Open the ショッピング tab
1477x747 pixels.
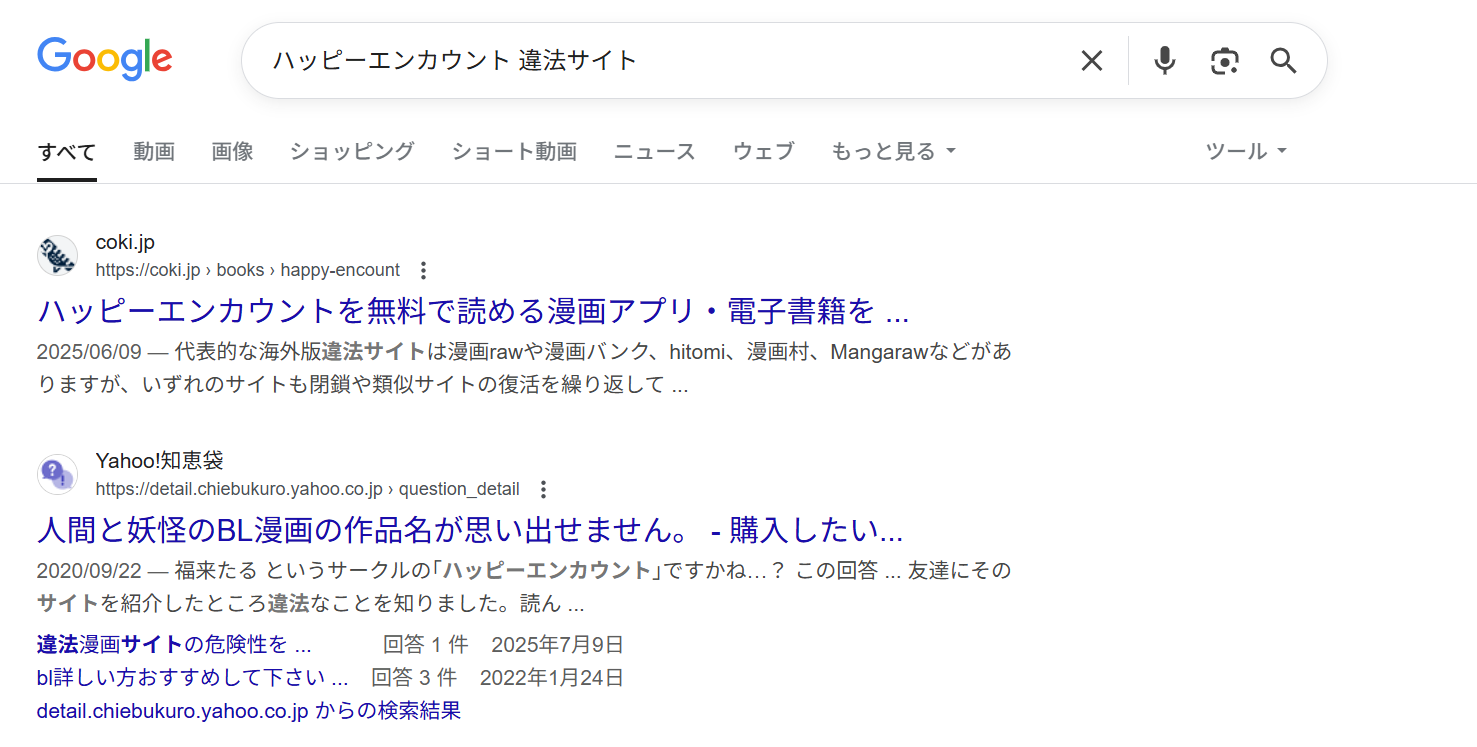[352, 152]
